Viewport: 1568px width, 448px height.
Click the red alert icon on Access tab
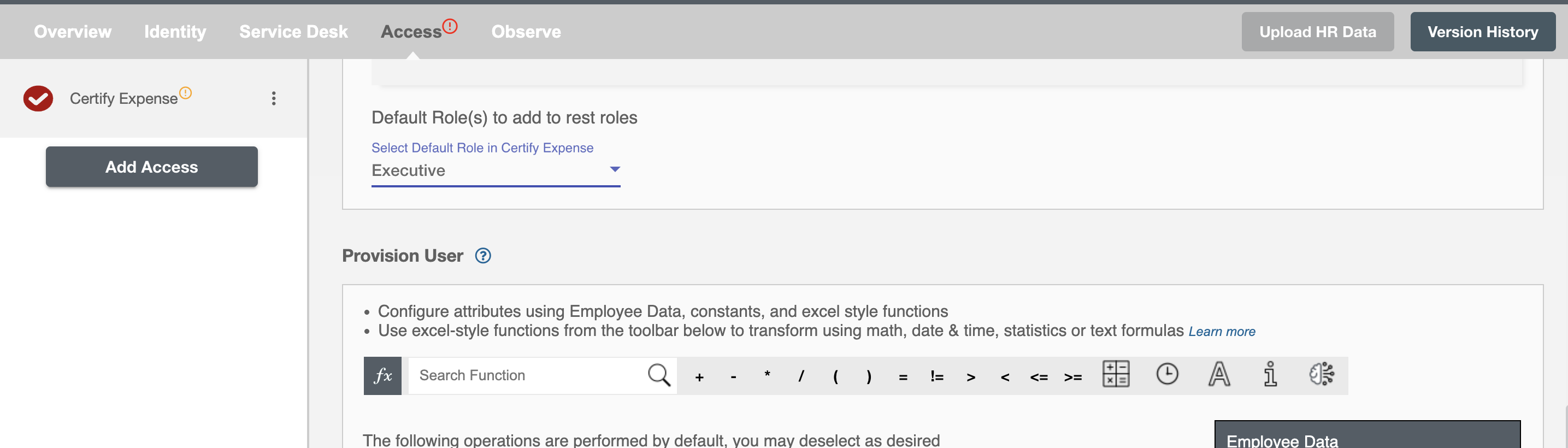(450, 26)
